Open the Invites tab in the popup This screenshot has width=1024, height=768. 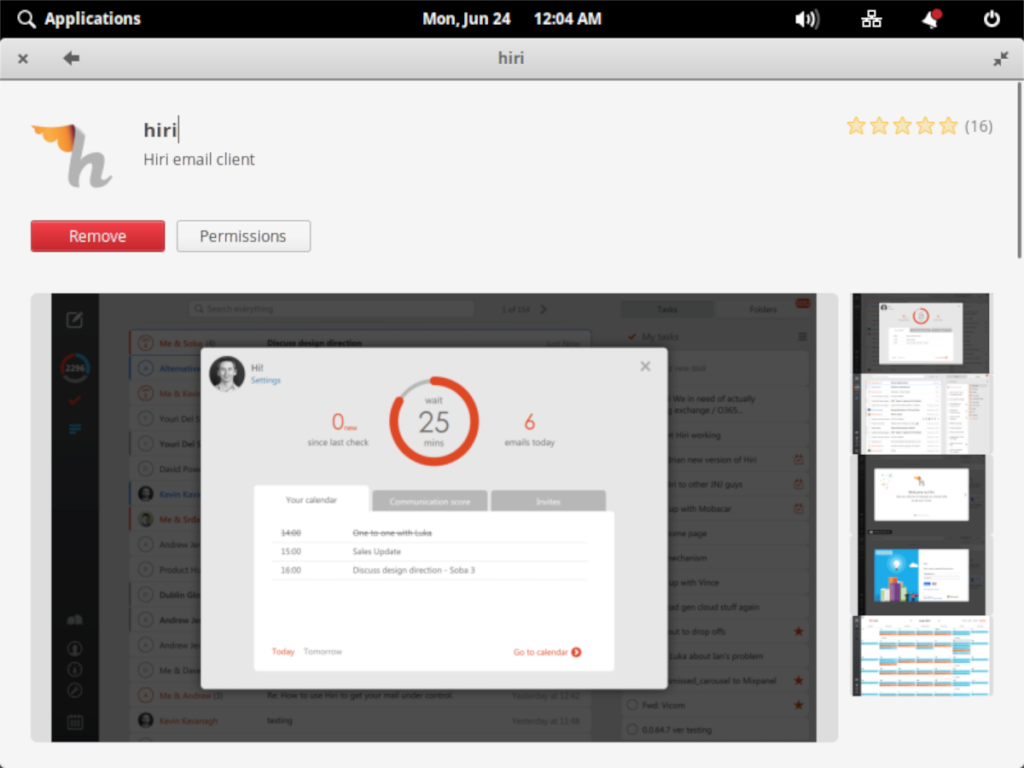point(548,500)
